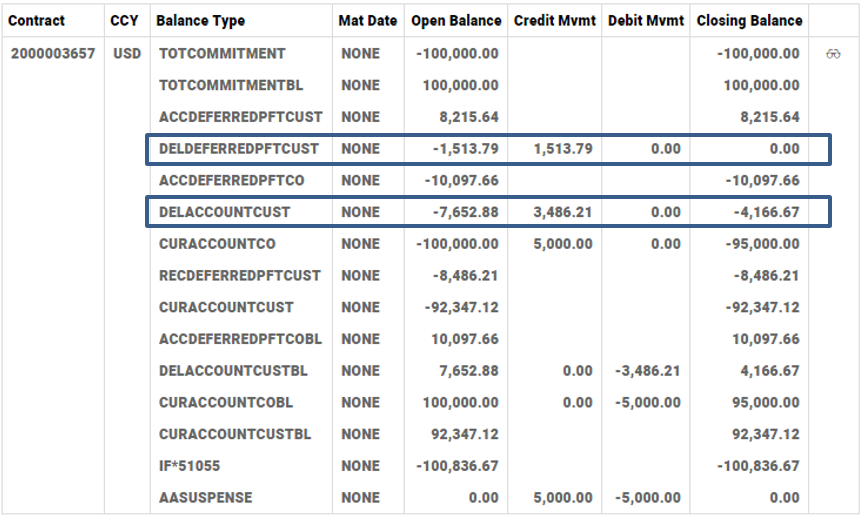This screenshot has width=864, height=519.
Task: Click the Contract column header
Action: (37, 20)
